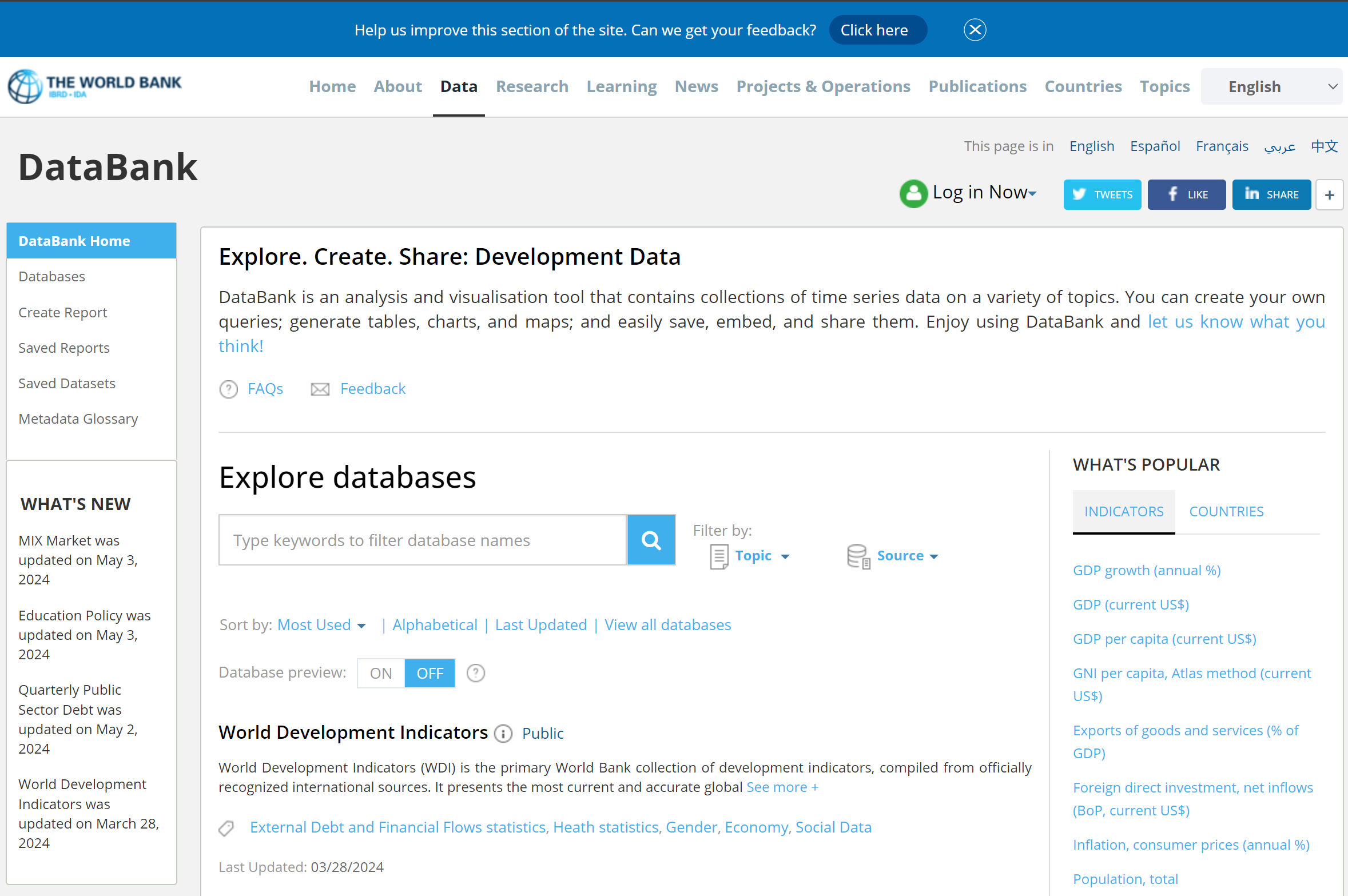1348x896 pixels.
Task: Switch to the COUNTRIES tab
Action: click(x=1226, y=511)
